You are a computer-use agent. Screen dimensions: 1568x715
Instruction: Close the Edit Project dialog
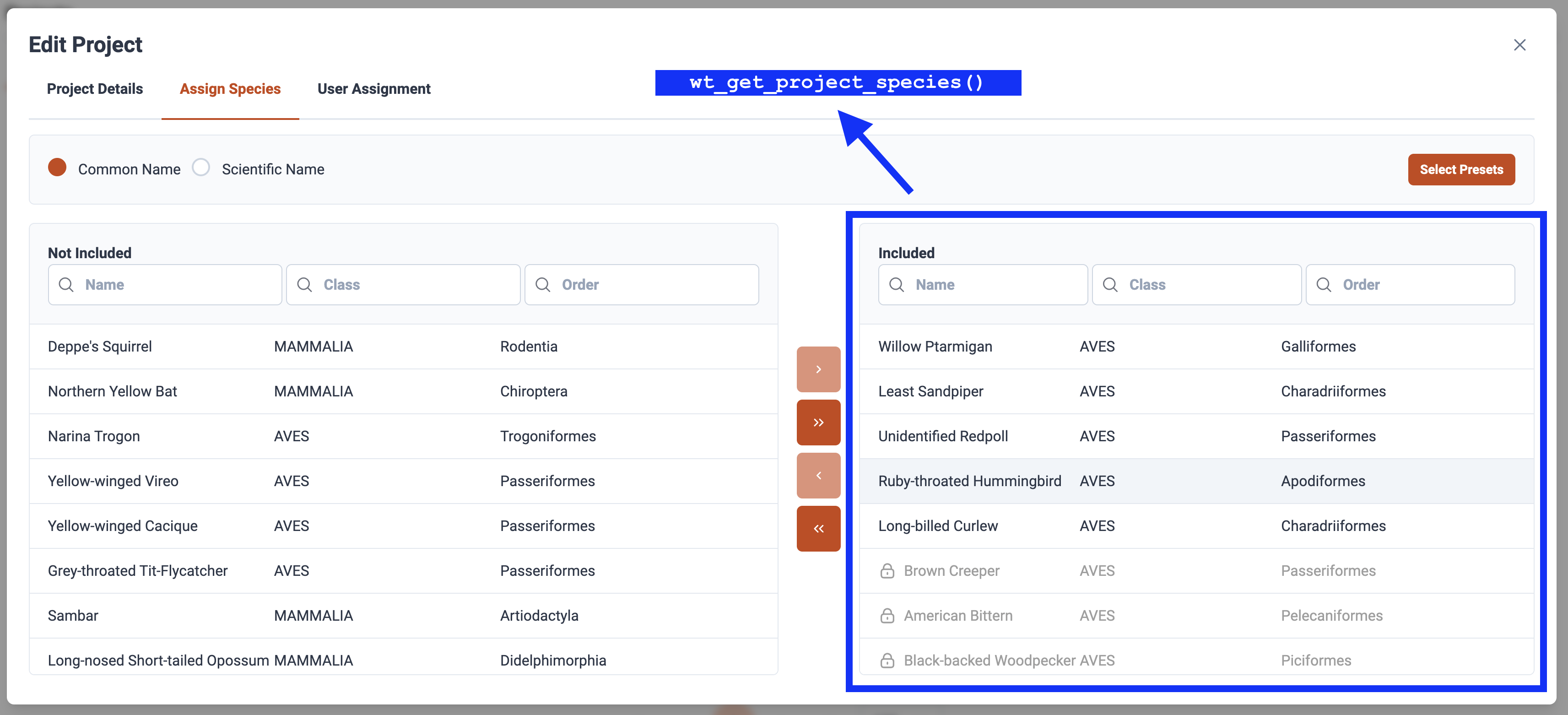(x=1519, y=45)
